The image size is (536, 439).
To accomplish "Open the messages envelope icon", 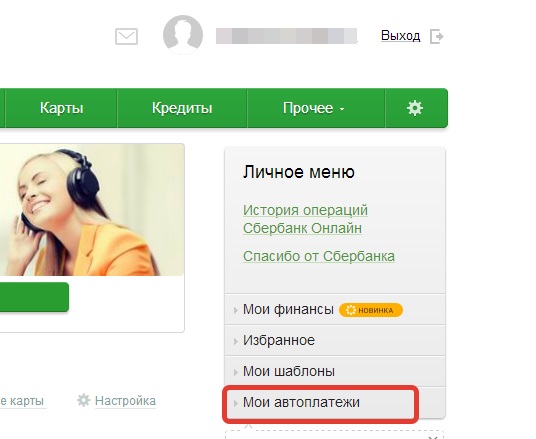I will [x=126, y=36].
